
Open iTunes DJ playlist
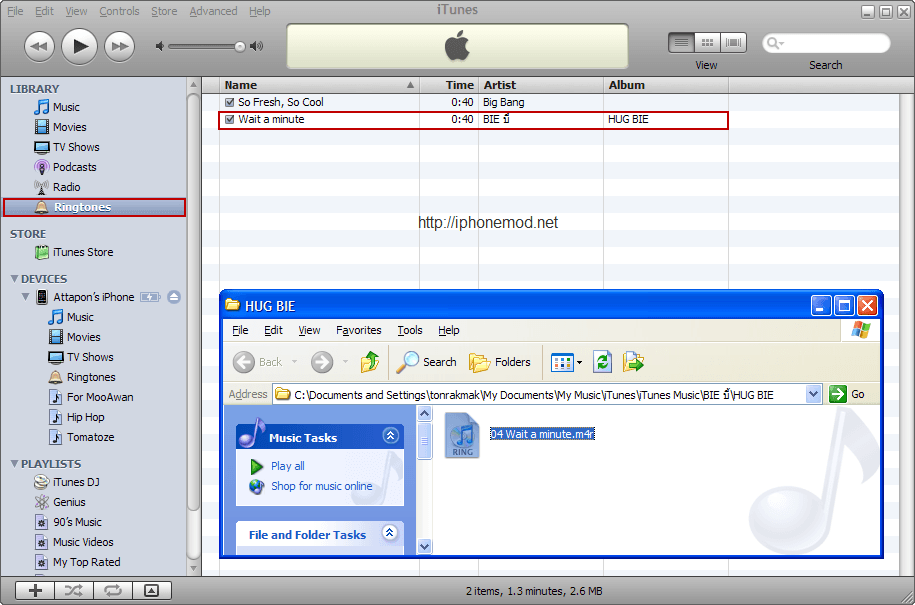[67, 482]
